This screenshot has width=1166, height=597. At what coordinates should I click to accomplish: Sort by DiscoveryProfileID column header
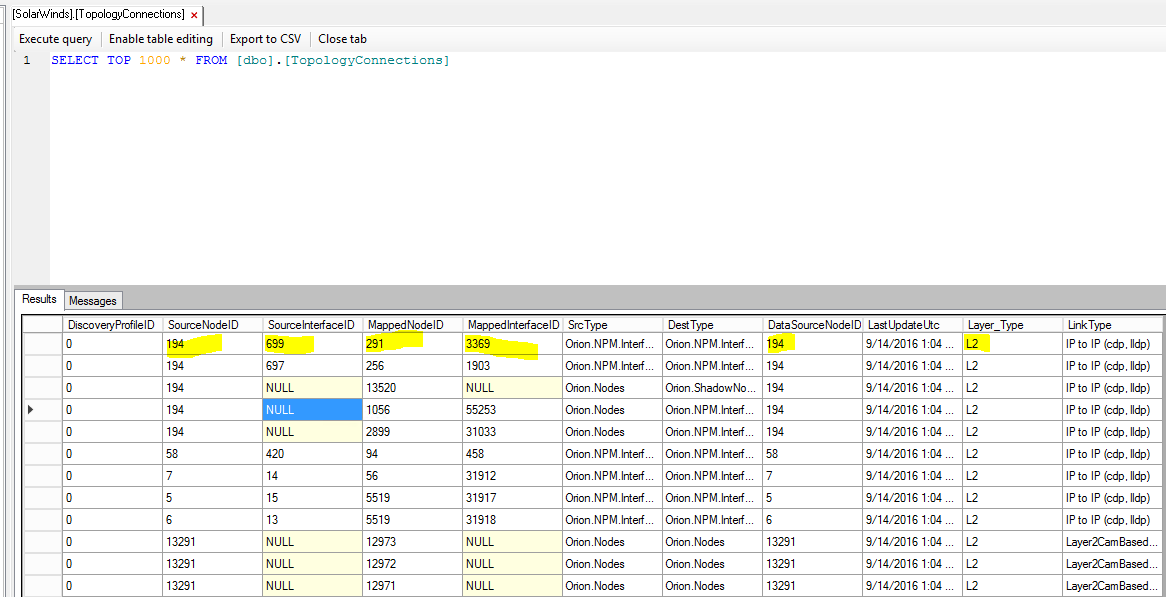pyautogui.click(x=112, y=325)
